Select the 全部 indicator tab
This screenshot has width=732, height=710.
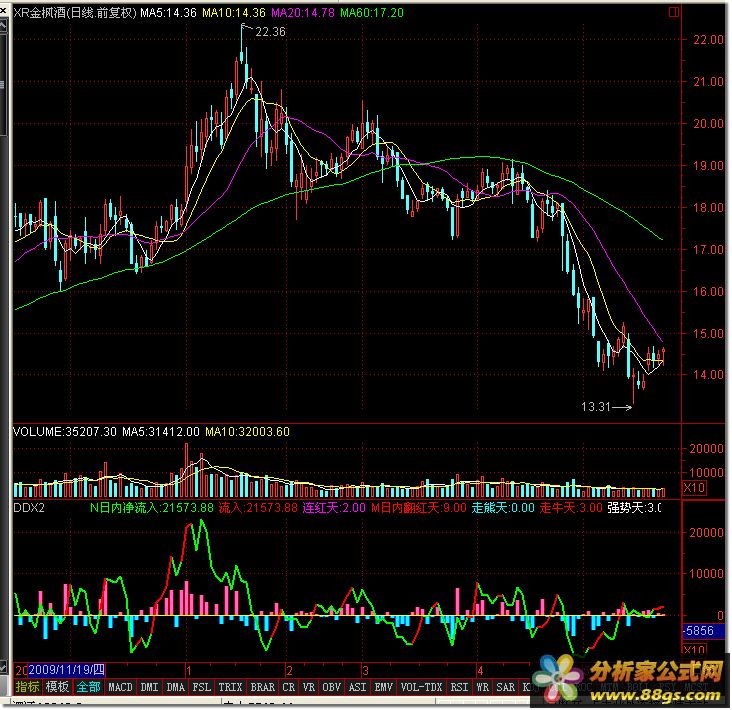(88, 687)
